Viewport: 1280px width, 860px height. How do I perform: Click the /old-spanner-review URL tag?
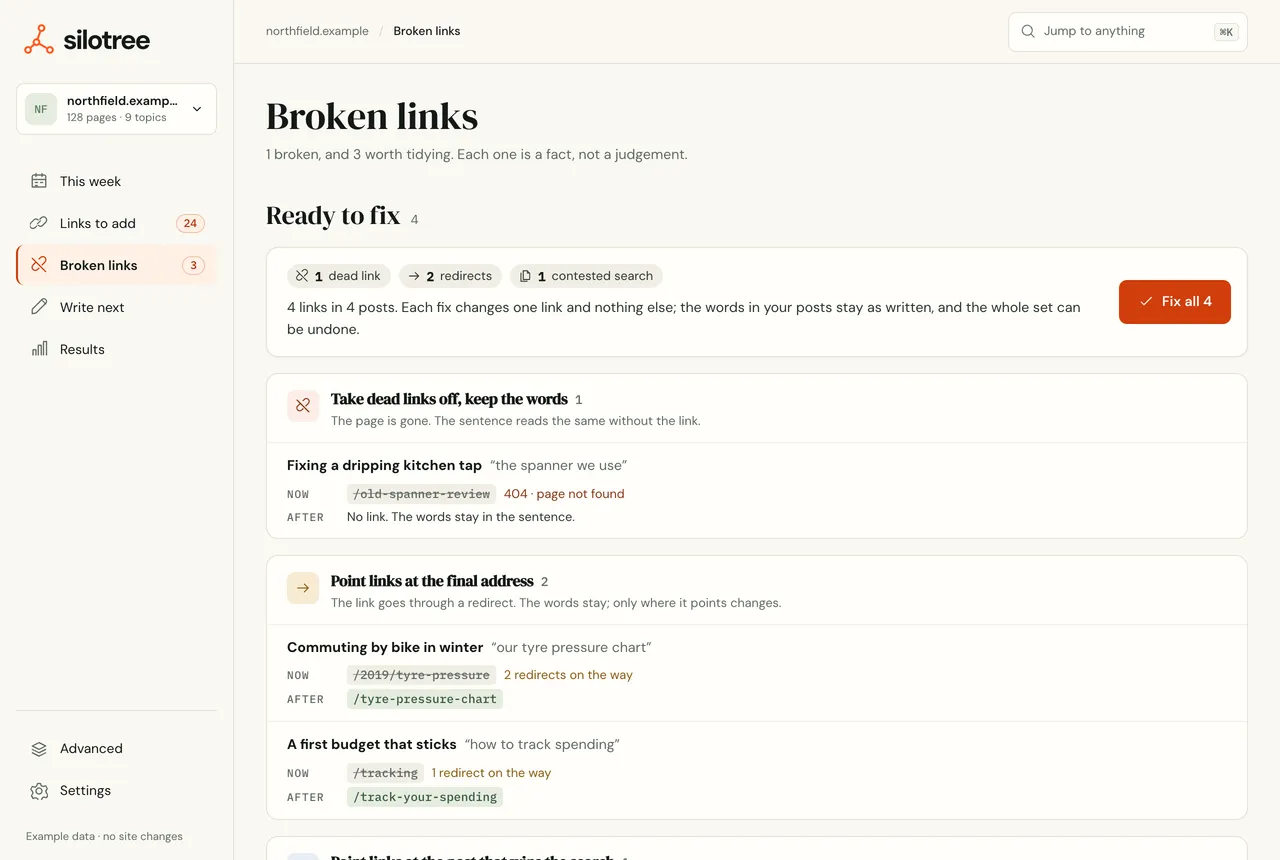tap(421, 494)
